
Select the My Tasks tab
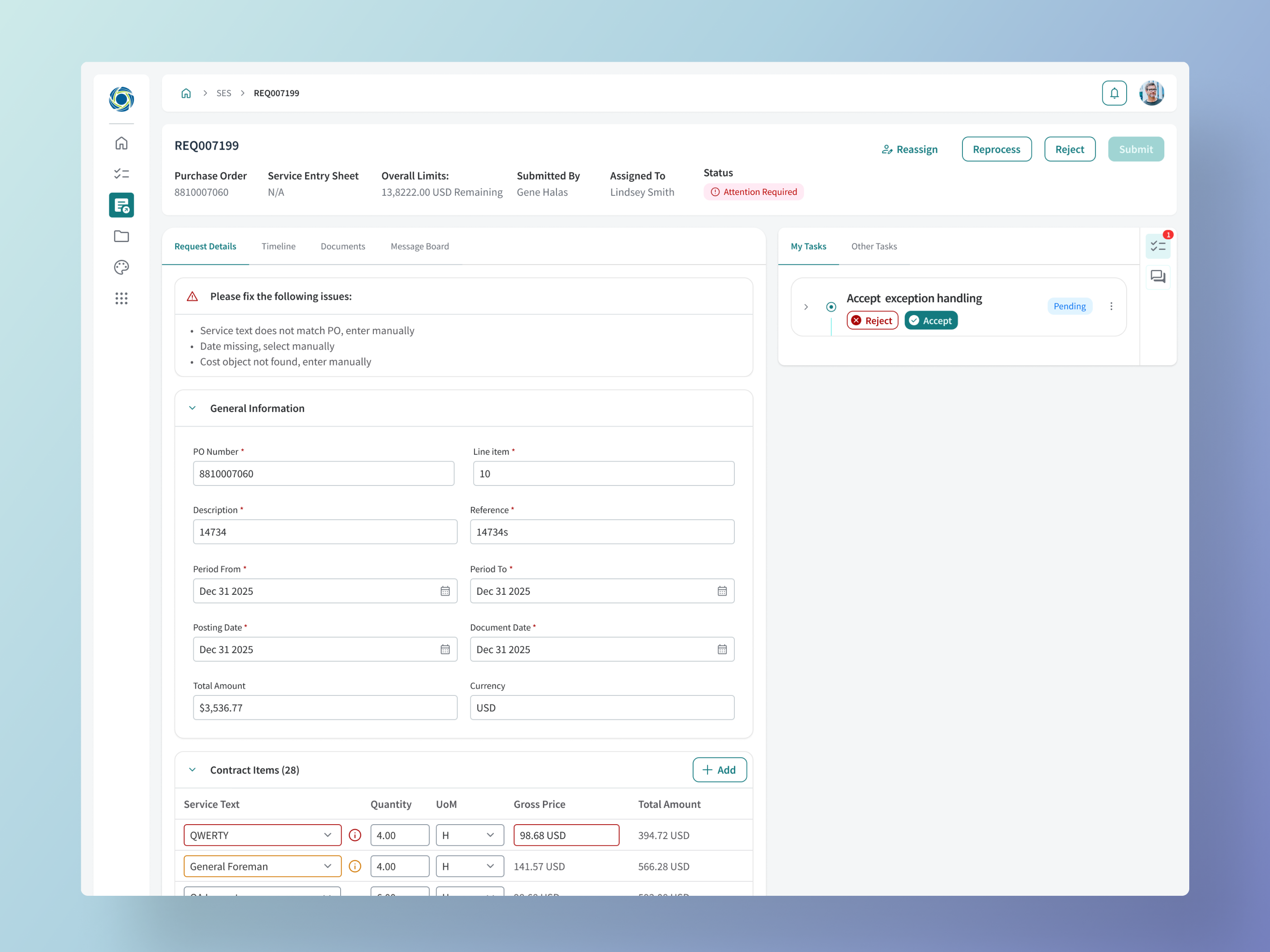[808, 246]
